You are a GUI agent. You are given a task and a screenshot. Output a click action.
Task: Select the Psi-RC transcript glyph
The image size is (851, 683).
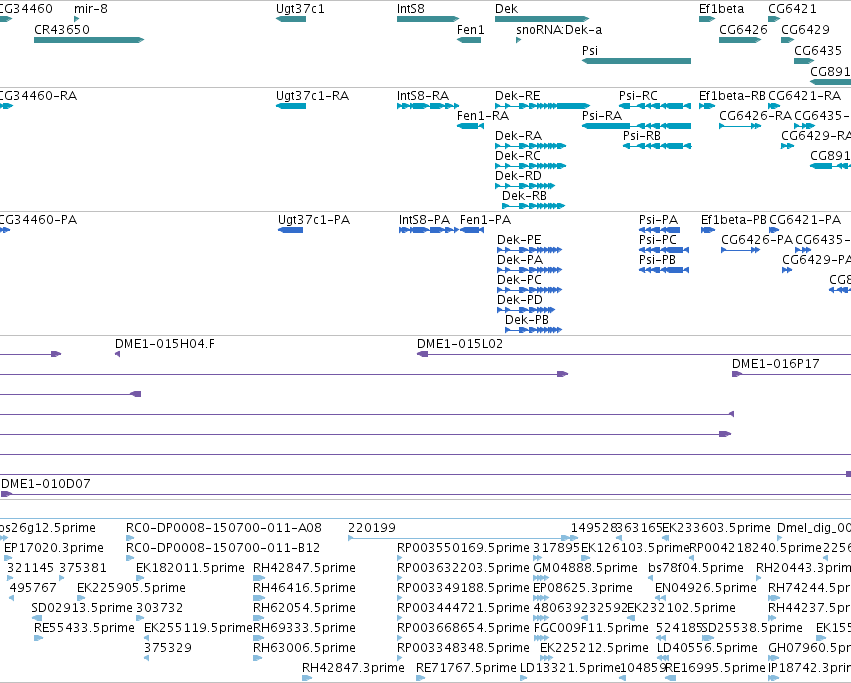point(655,106)
